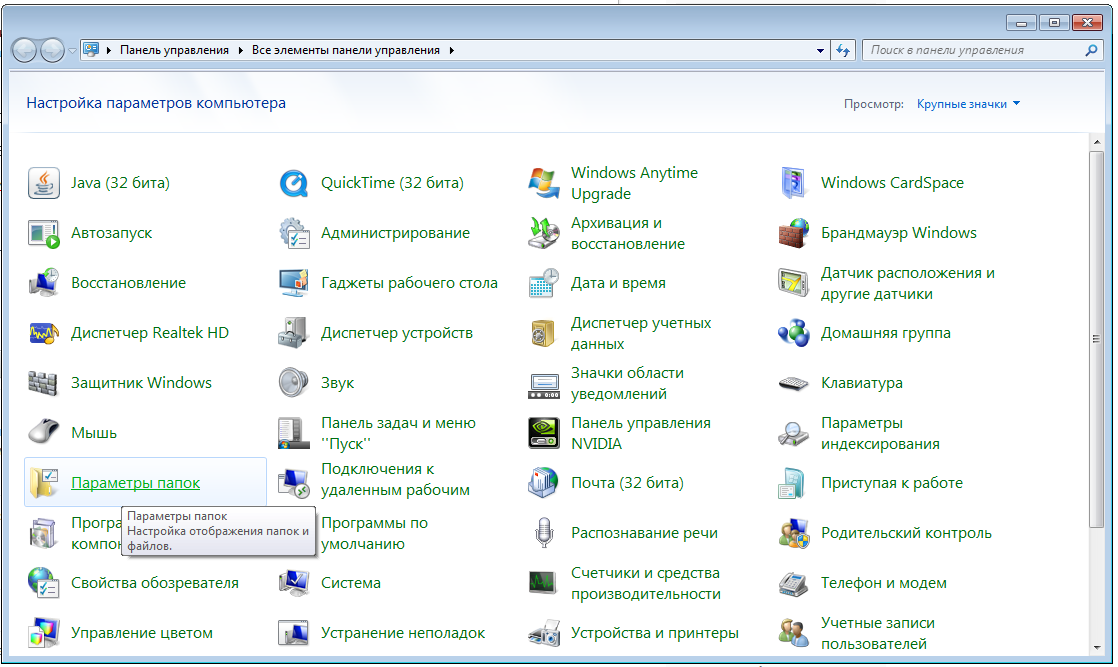Viewport: 1118px width, 667px height.
Task: Click the Родительский контроль icon
Action: 794,533
